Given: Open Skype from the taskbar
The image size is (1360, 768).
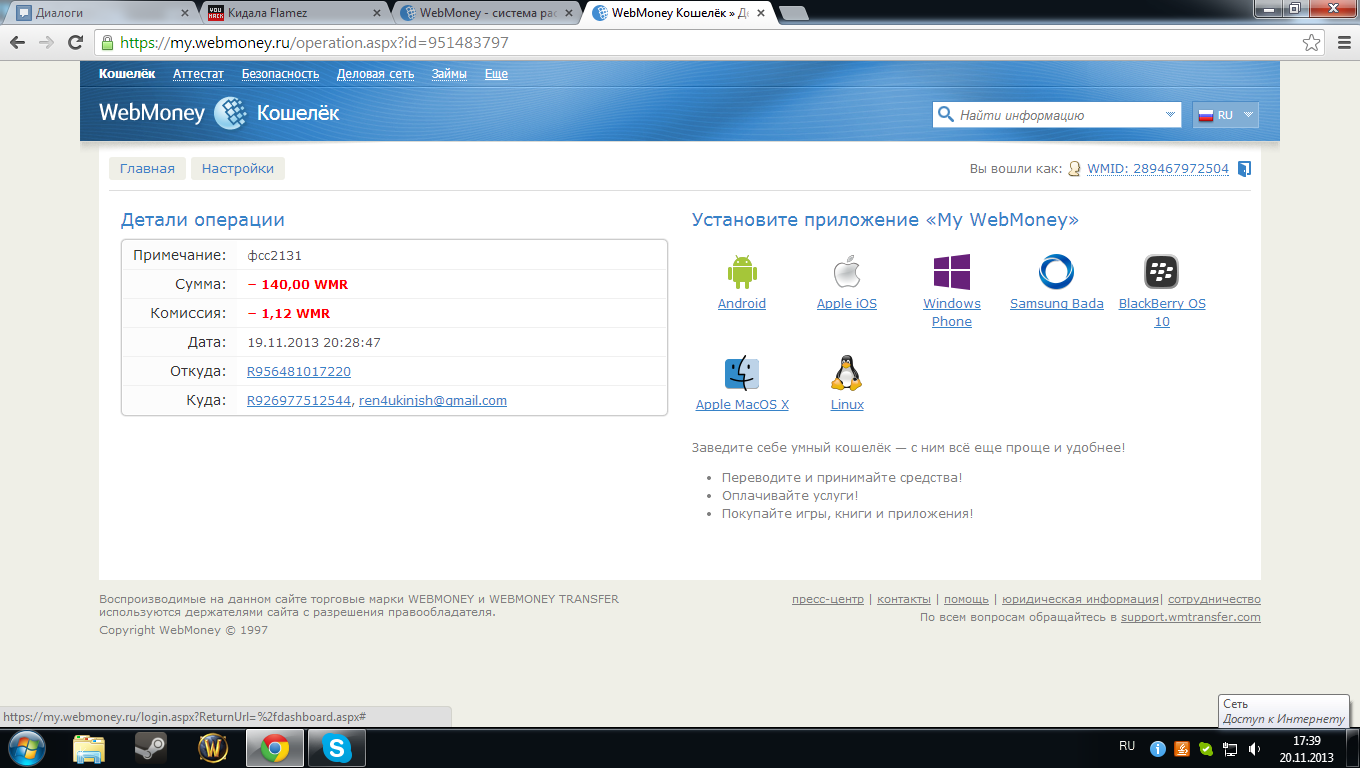Looking at the screenshot, I should [x=337, y=748].
